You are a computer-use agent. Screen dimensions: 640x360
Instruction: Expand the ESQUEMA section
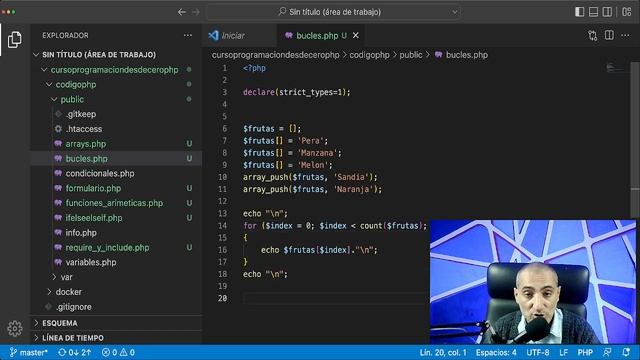coord(60,323)
